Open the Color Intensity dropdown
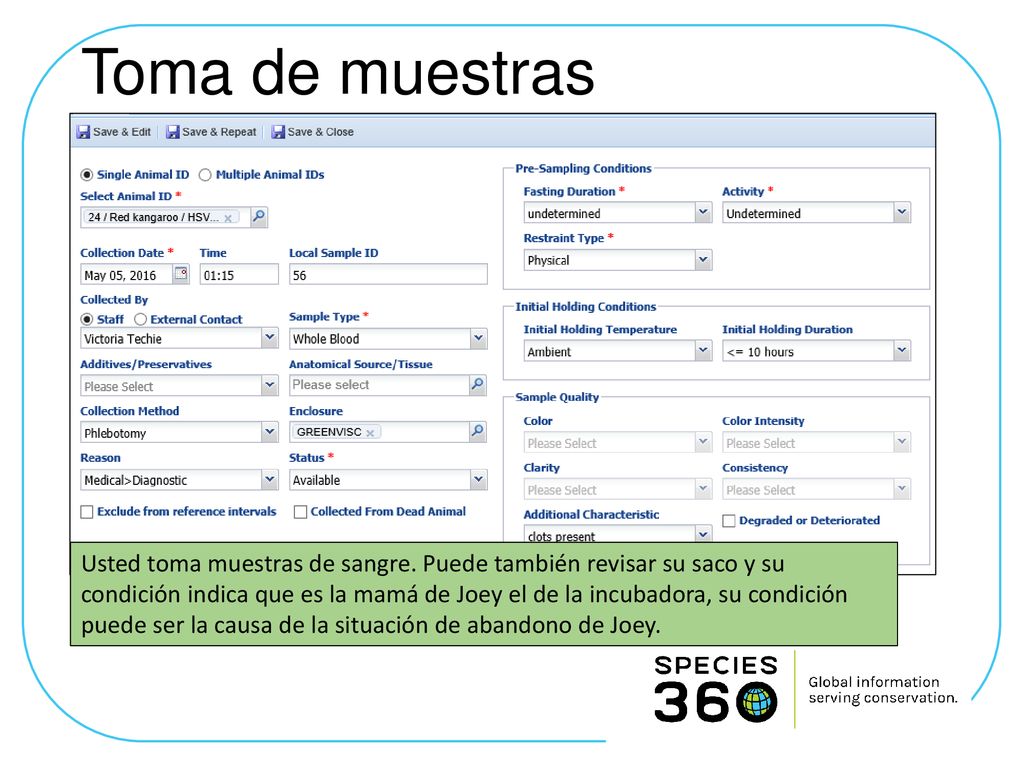 point(902,442)
